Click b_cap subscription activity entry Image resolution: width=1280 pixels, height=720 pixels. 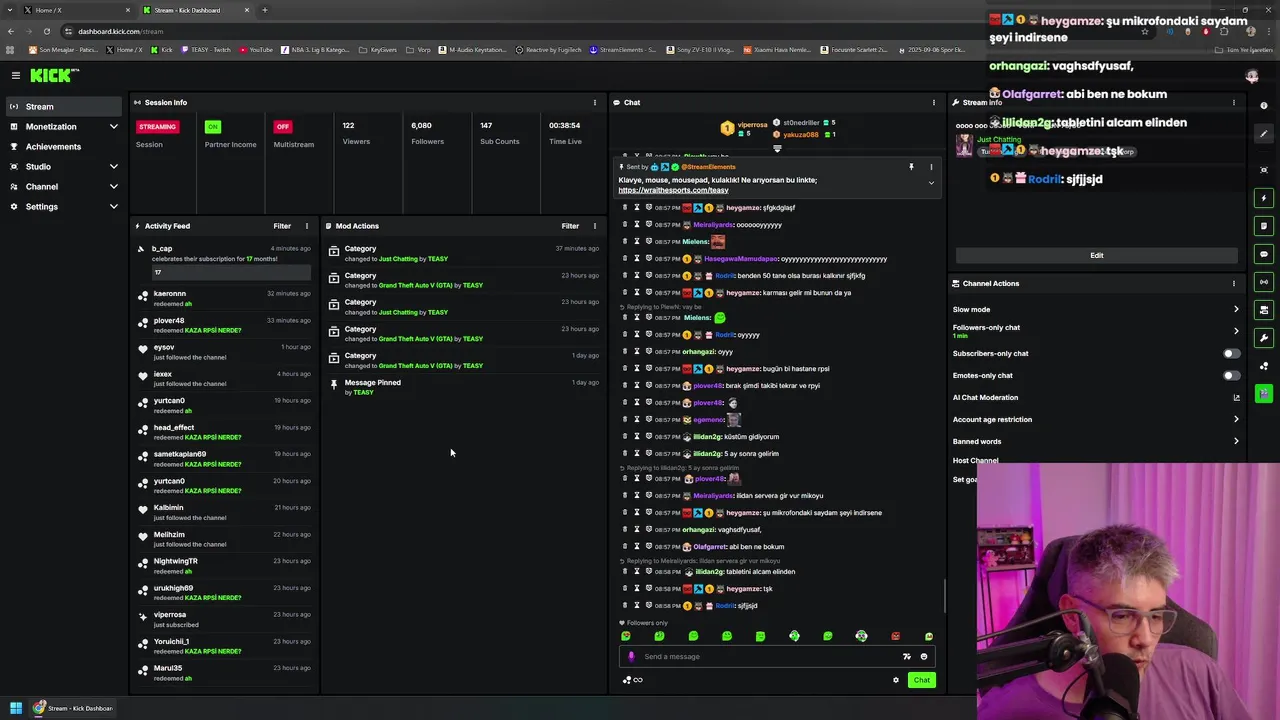tap(224, 260)
